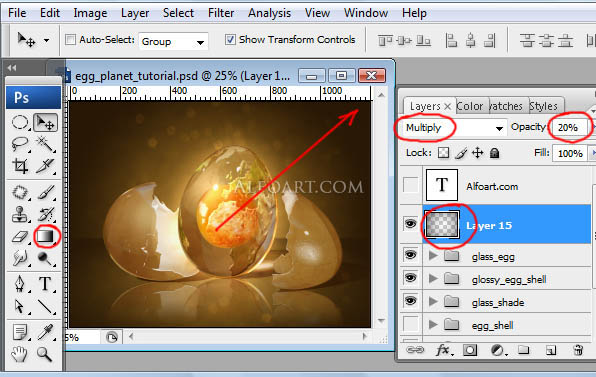Screen dimensions: 596x377
Task: Show the egg_shell group
Action: pos(411,325)
